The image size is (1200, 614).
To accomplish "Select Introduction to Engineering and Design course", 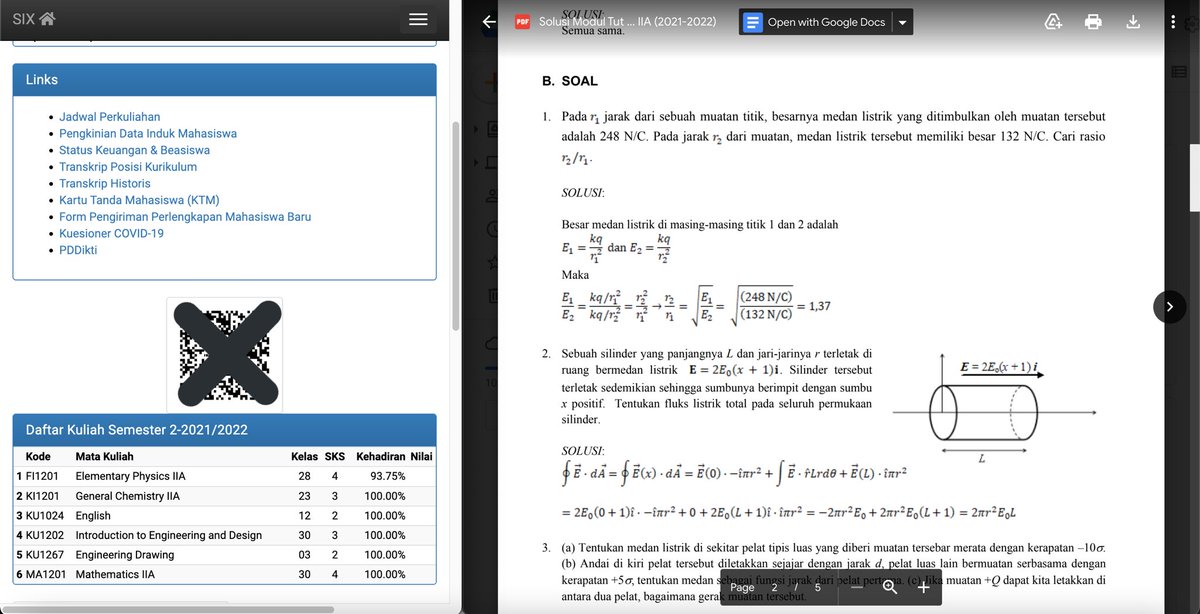I will (169, 535).
